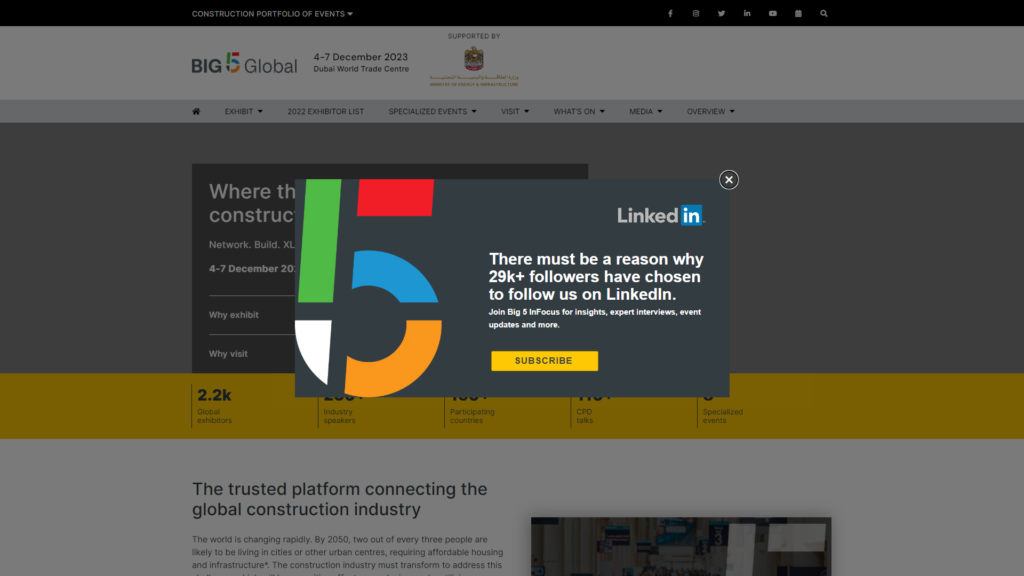The height and width of the screenshot is (576, 1024).
Task: Expand the What's On menu
Action: [x=579, y=112]
